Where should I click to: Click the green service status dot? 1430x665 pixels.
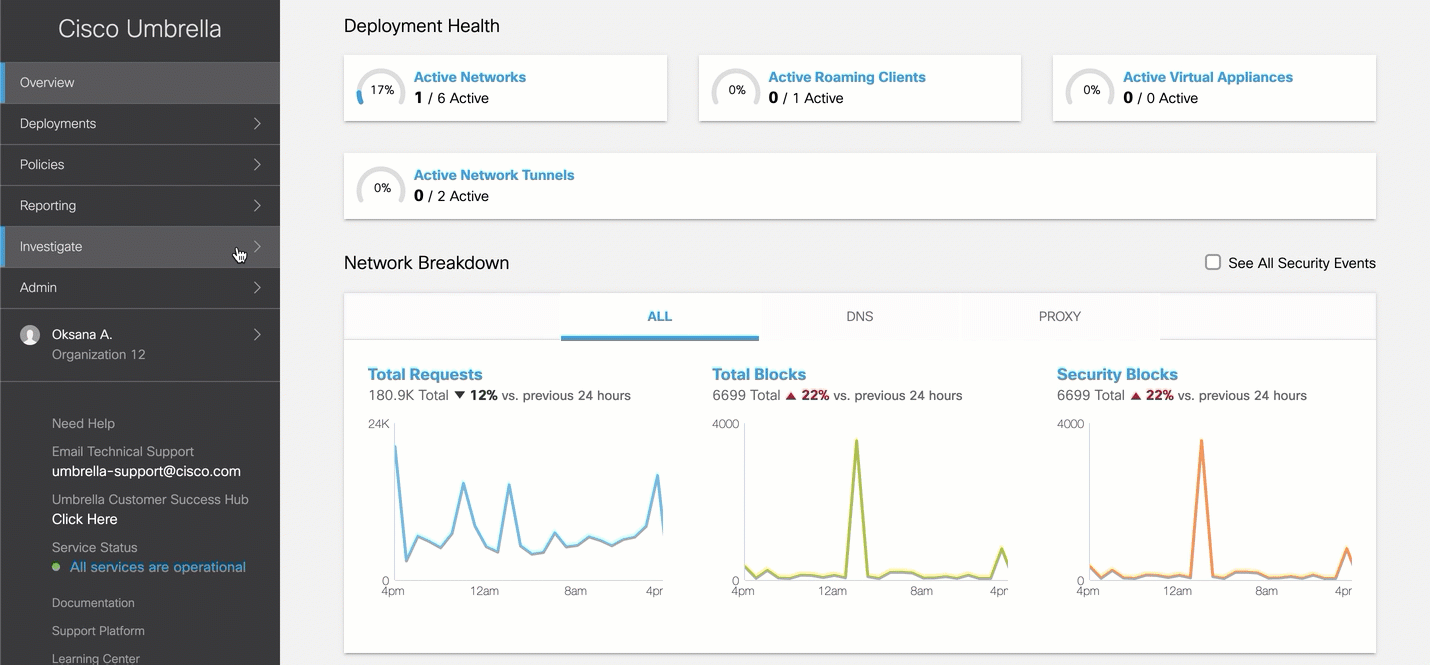(x=56, y=567)
